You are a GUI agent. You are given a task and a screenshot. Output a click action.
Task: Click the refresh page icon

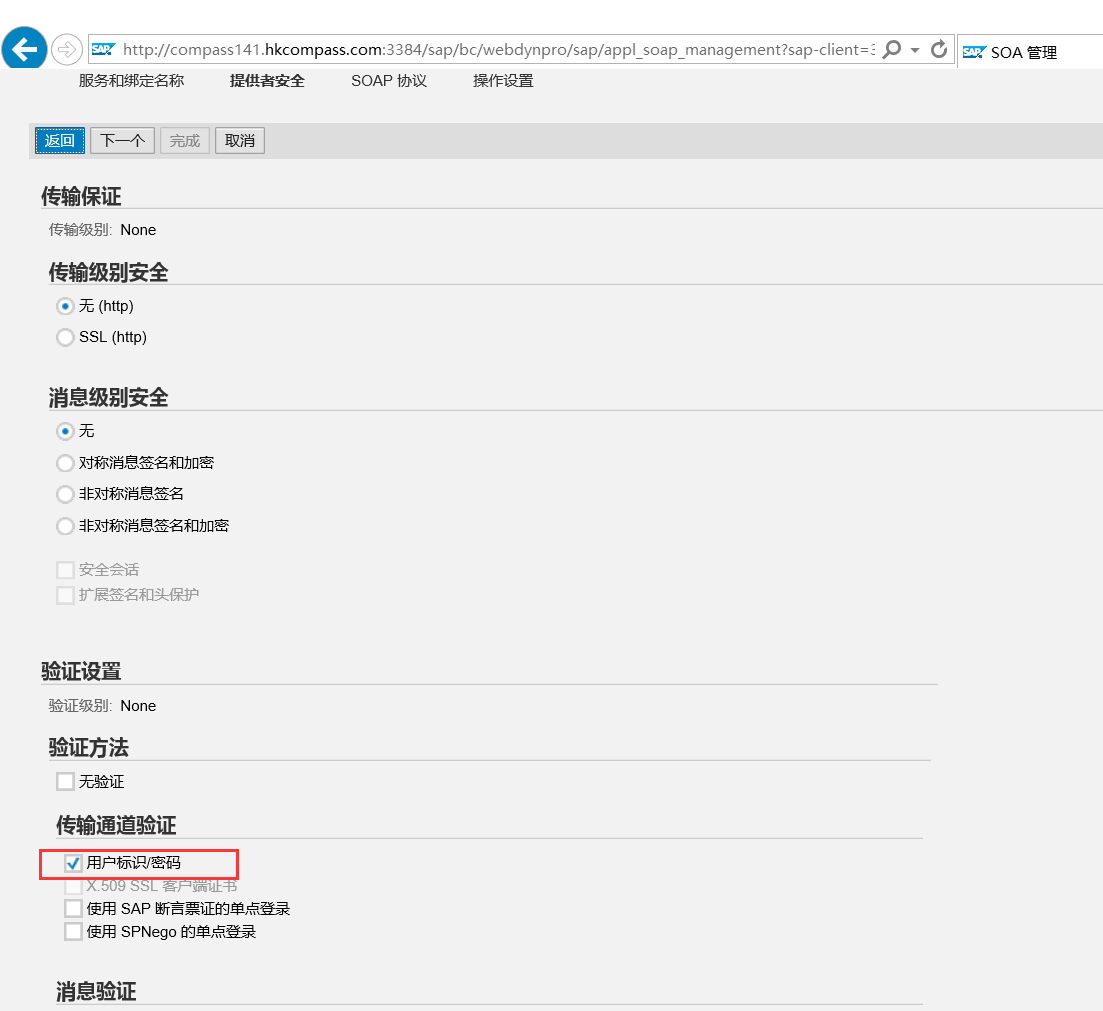tap(938, 49)
